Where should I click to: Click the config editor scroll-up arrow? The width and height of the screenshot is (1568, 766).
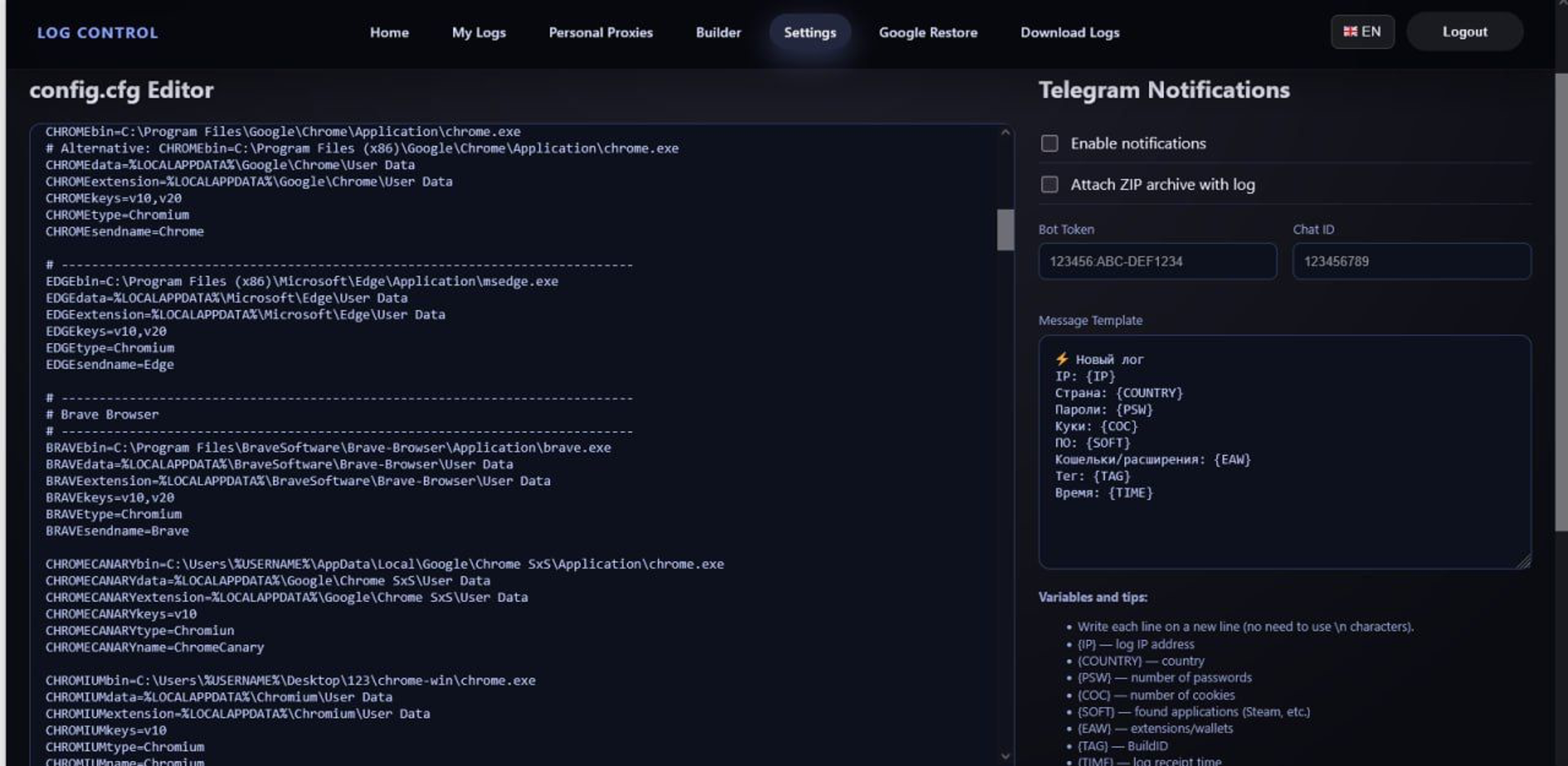tap(1005, 132)
